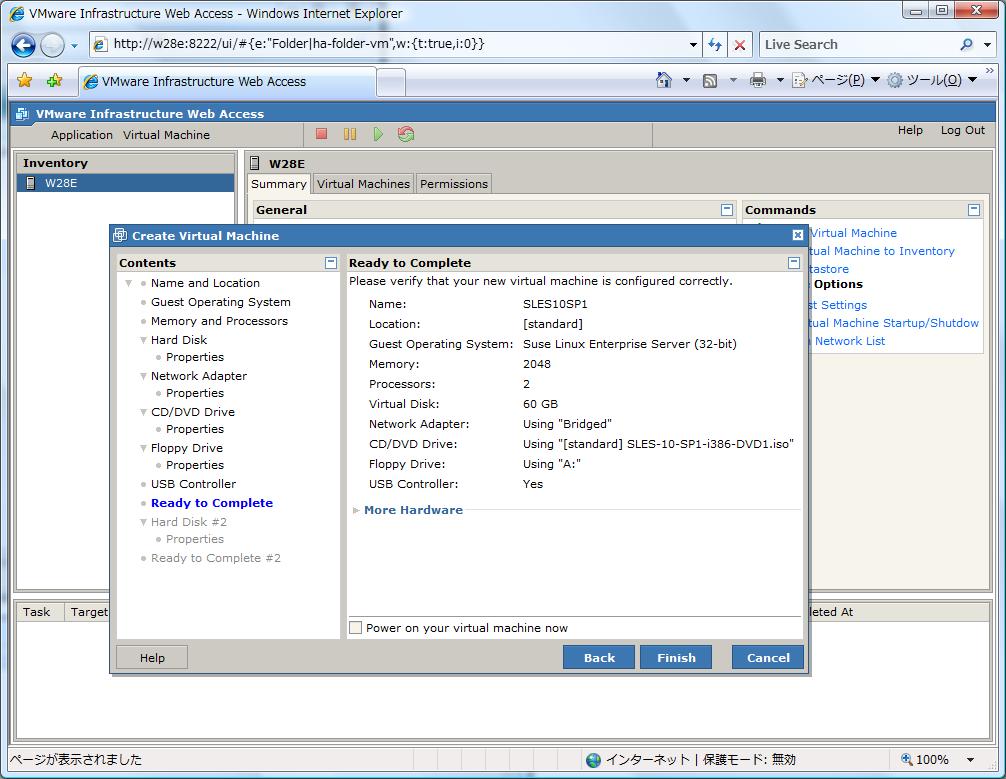Collapse the Floppy Drive tree node
This screenshot has height=779, width=1006.
click(144, 448)
